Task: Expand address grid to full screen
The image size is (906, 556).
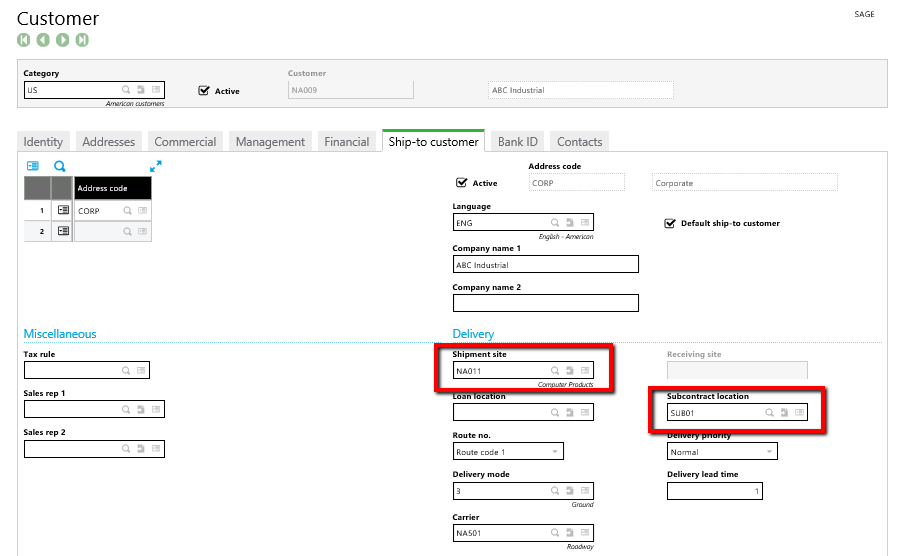Action: click(156, 167)
